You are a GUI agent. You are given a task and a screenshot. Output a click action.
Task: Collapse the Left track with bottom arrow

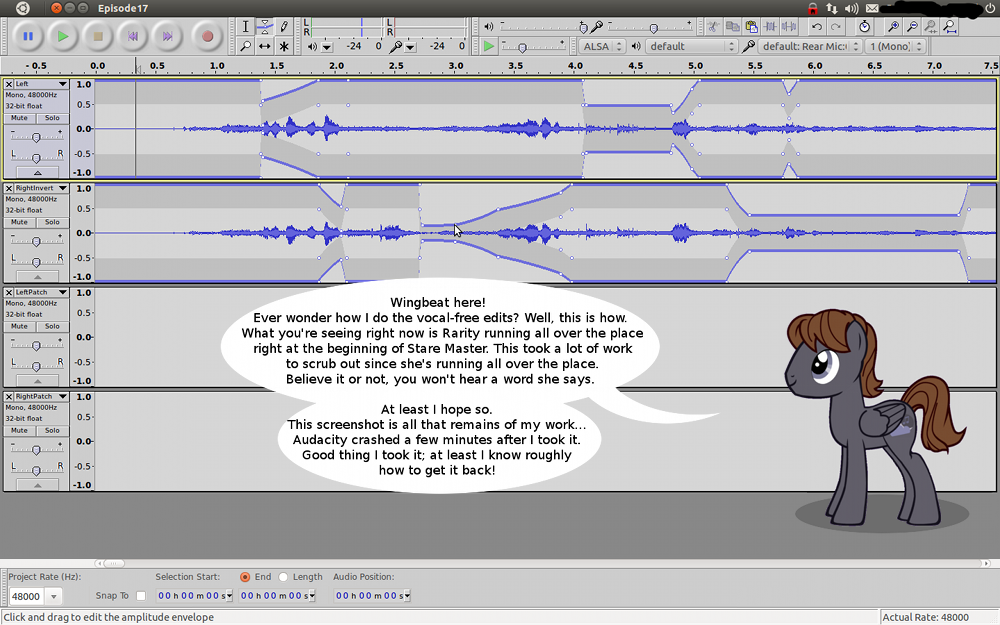click(x=38, y=172)
